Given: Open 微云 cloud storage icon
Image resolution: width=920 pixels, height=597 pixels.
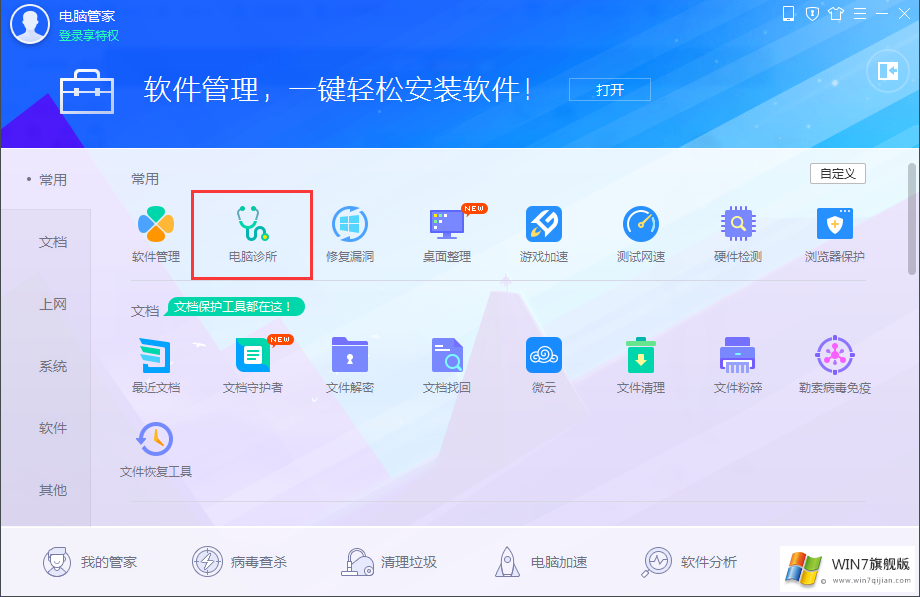Looking at the screenshot, I should click(x=544, y=365).
